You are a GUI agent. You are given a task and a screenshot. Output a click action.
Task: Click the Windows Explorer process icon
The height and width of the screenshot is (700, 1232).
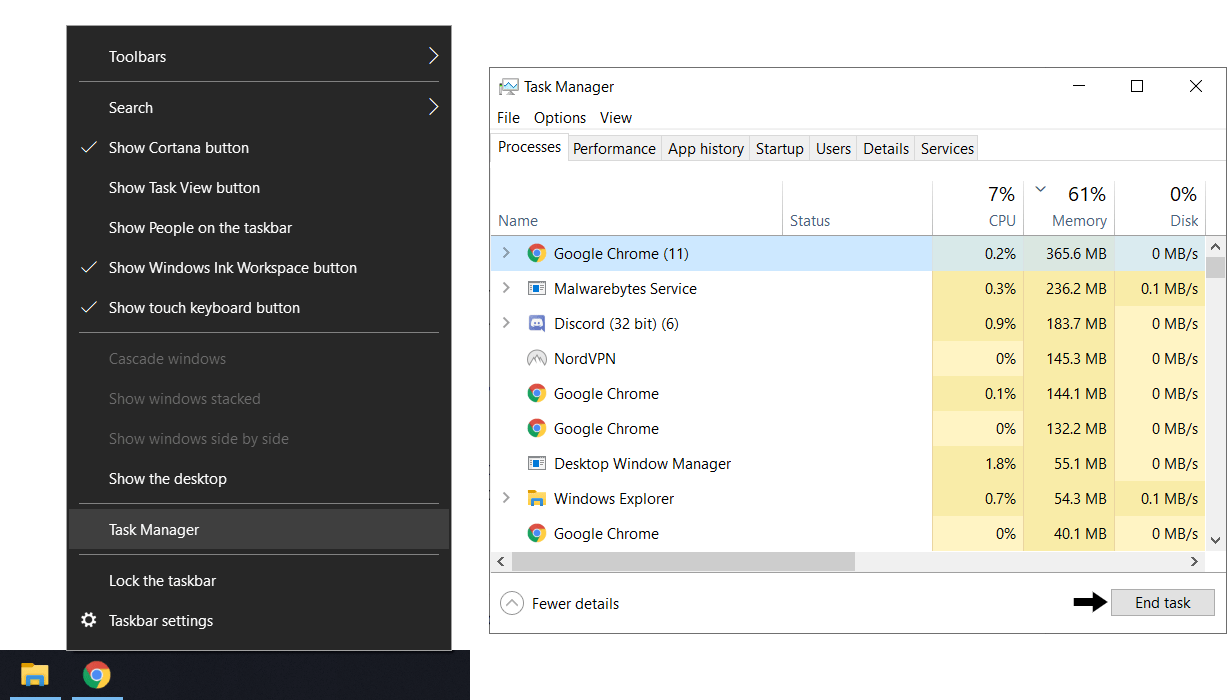537,498
